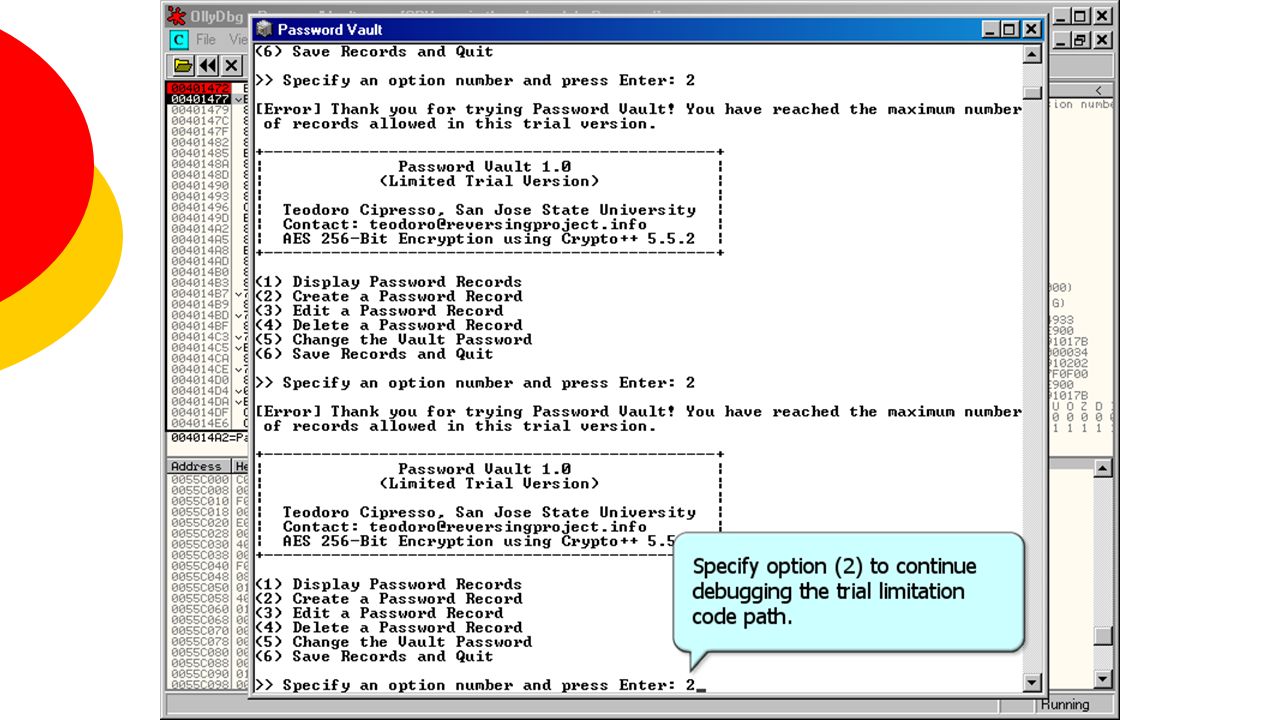Close the Password Vault console window

[1031, 30]
